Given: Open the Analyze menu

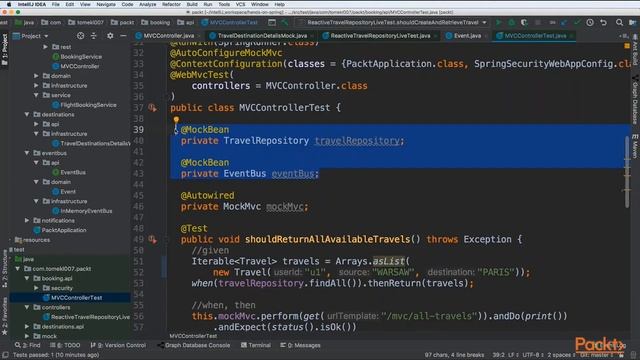Looking at the screenshot, I should coord(147,4).
